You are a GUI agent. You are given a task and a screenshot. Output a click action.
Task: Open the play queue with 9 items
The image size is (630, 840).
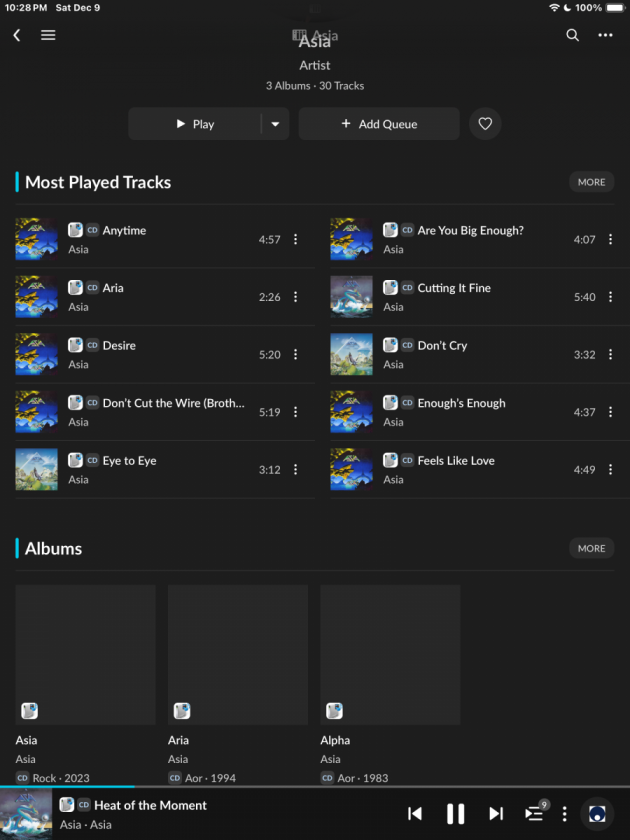pos(536,812)
